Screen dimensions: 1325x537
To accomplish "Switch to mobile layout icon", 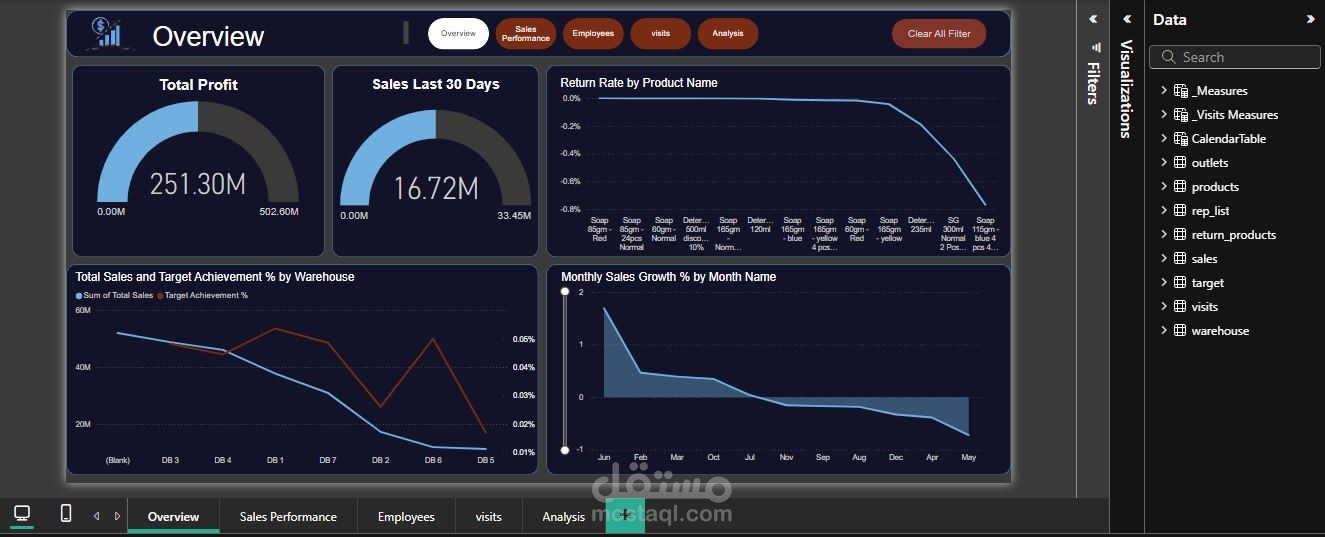I will tap(66, 513).
